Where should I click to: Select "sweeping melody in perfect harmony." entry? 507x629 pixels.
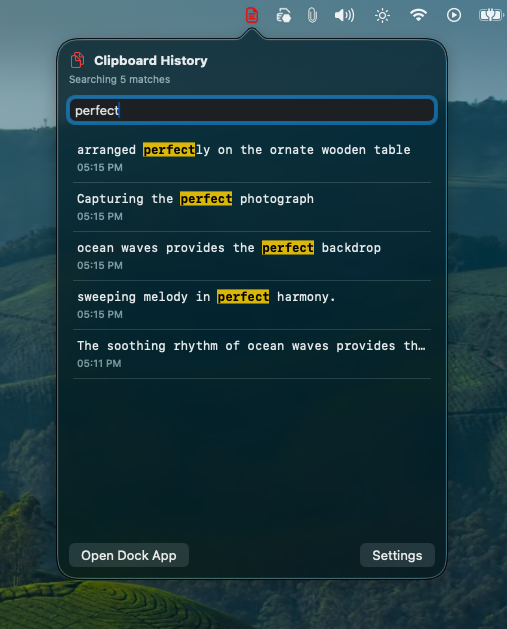[x=252, y=305]
